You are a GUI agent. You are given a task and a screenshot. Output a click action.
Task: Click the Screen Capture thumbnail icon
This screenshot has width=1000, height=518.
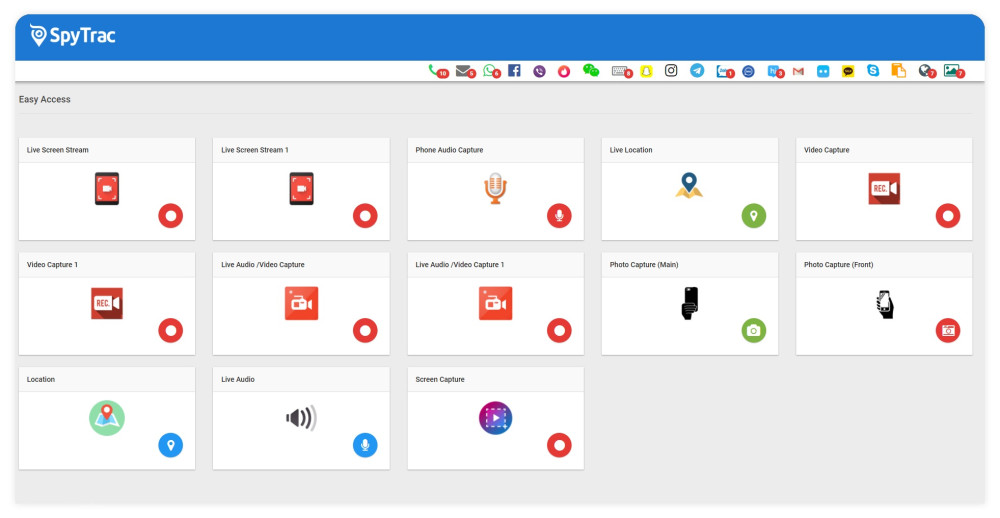pyautogui.click(x=495, y=418)
